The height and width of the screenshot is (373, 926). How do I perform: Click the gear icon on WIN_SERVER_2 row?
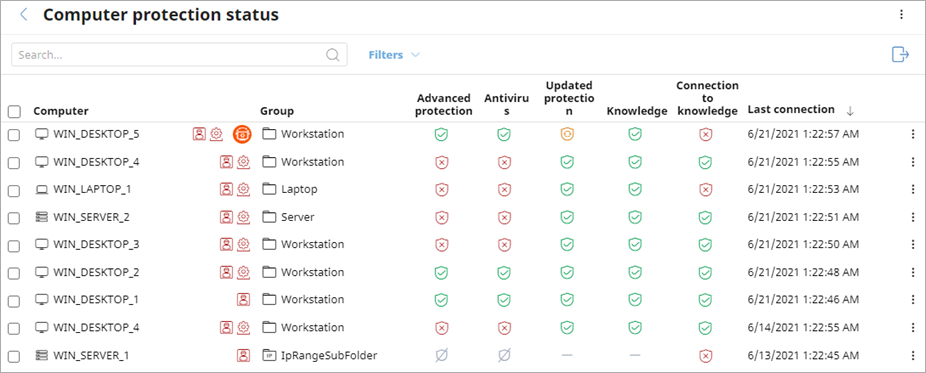pos(243,217)
